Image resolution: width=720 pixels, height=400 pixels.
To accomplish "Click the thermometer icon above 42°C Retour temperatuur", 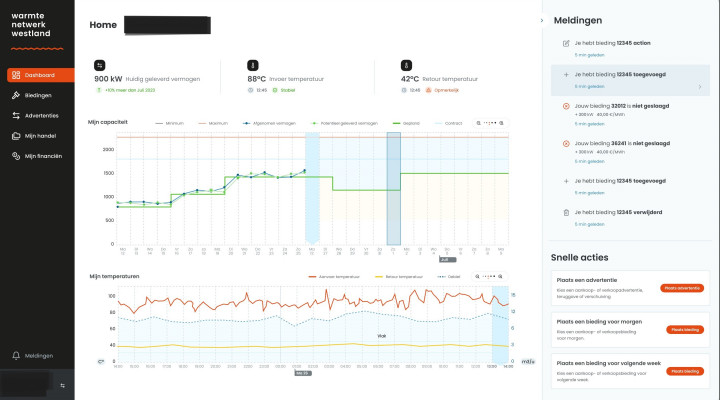I will (x=406, y=65).
